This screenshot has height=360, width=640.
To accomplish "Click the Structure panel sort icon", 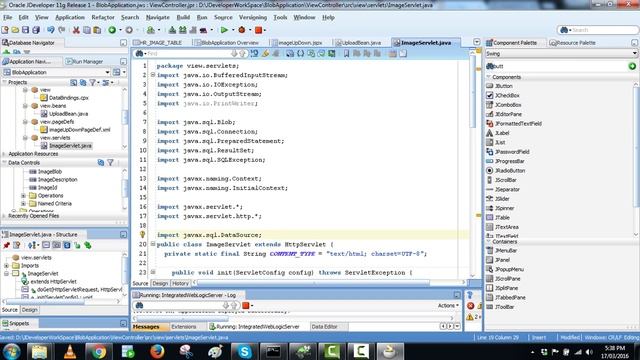I will 32,245.
